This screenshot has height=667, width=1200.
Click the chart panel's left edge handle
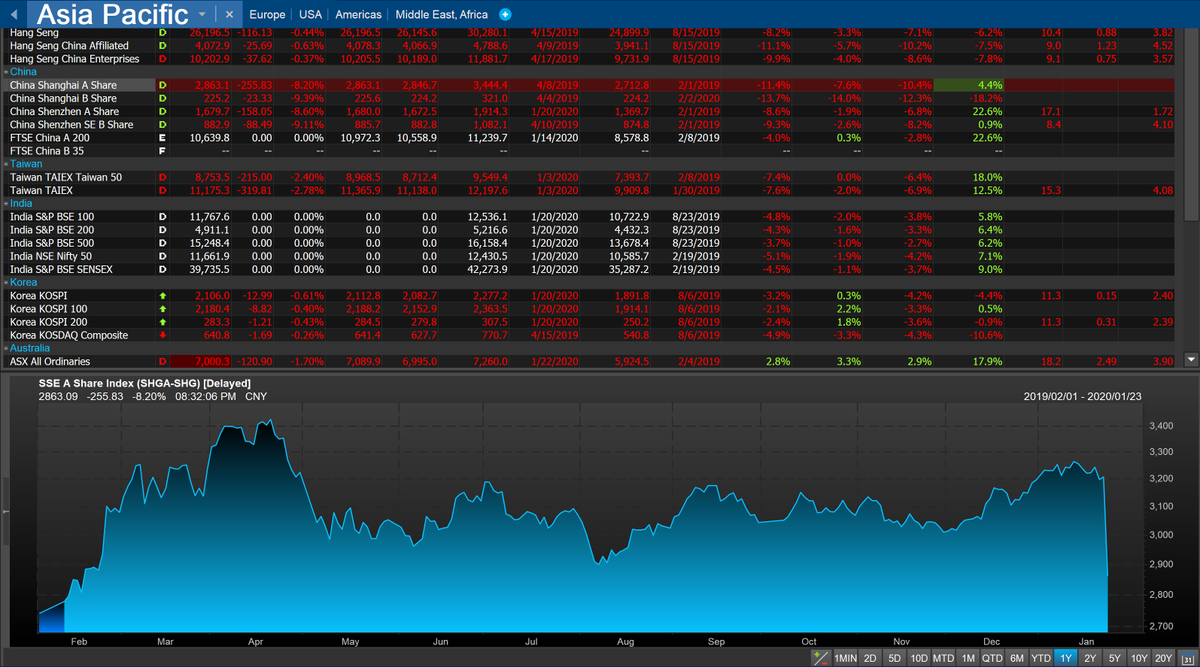(6, 511)
